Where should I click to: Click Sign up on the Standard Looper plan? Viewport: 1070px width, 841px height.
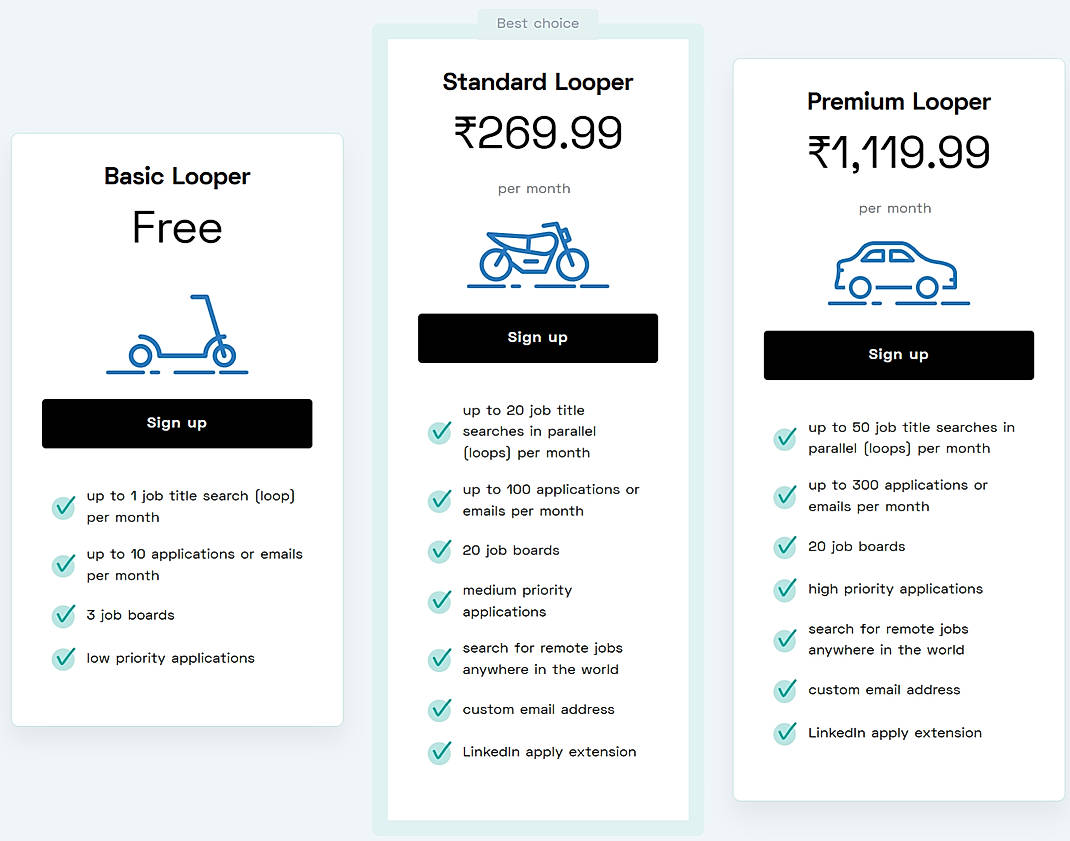(537, 337)
